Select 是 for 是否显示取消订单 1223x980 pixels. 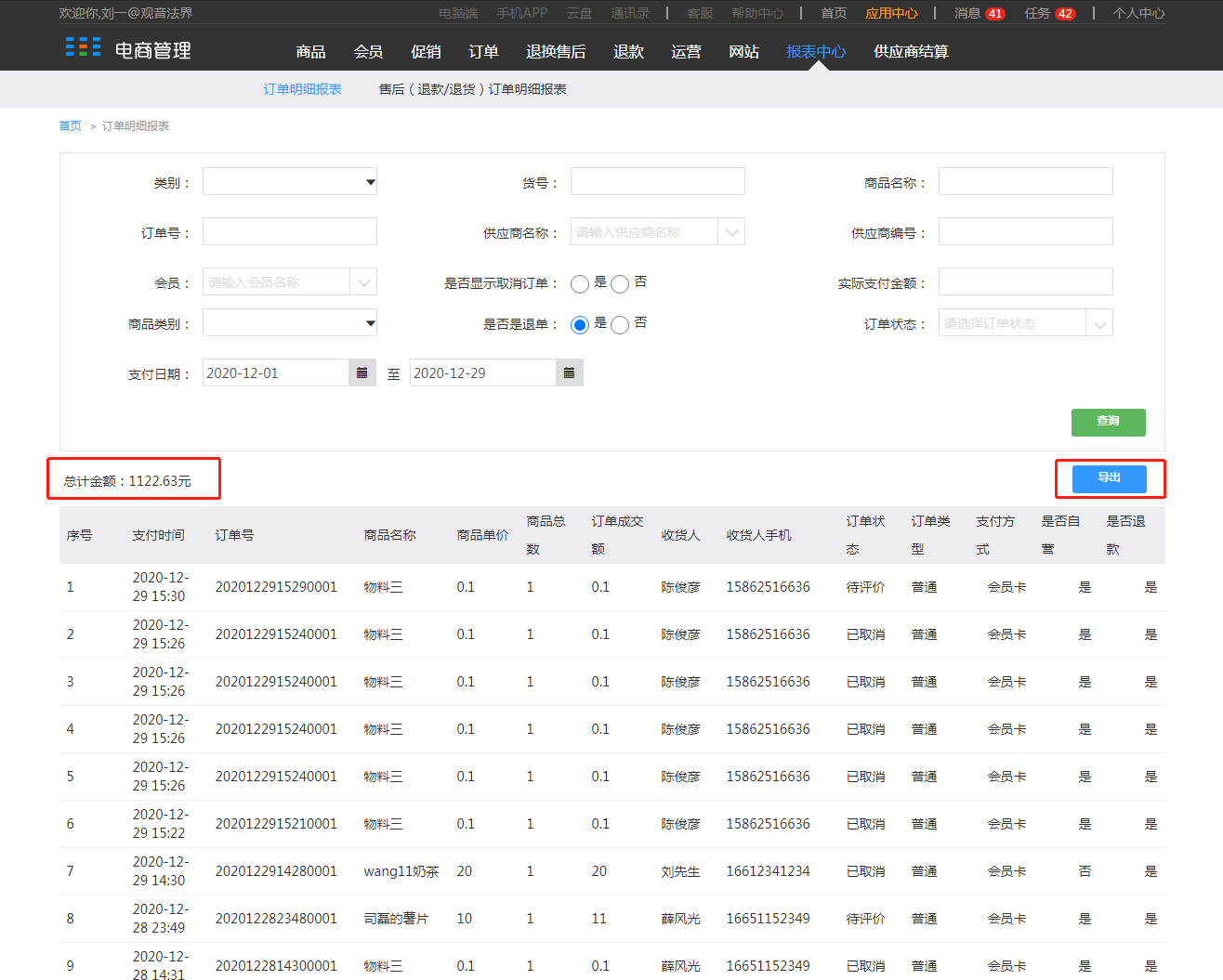(580, 283)
